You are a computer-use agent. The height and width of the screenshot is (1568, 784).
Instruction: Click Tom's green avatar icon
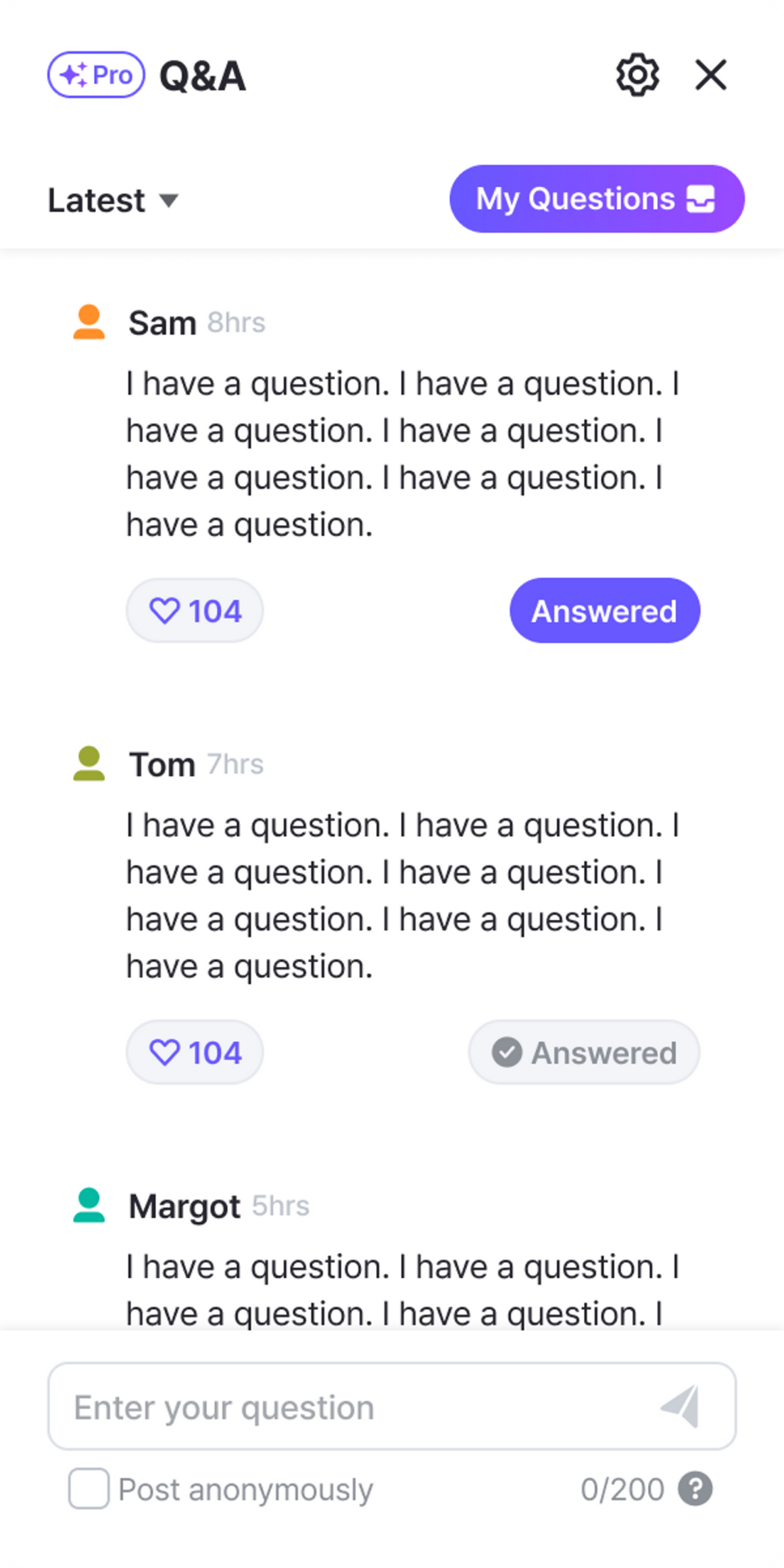[x=89, y=764]
